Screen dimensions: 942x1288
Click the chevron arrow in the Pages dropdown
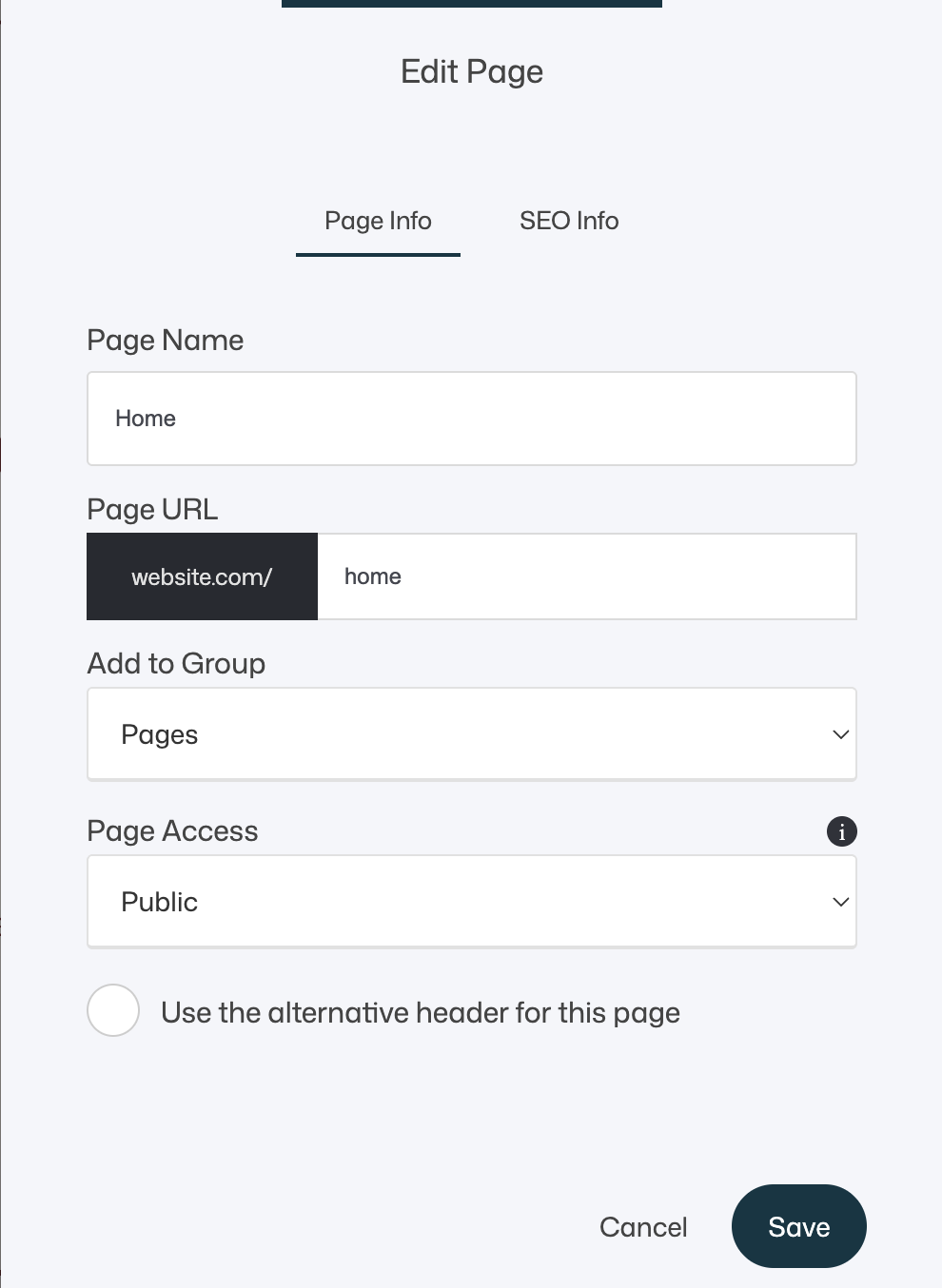click(x=840, y=734)
